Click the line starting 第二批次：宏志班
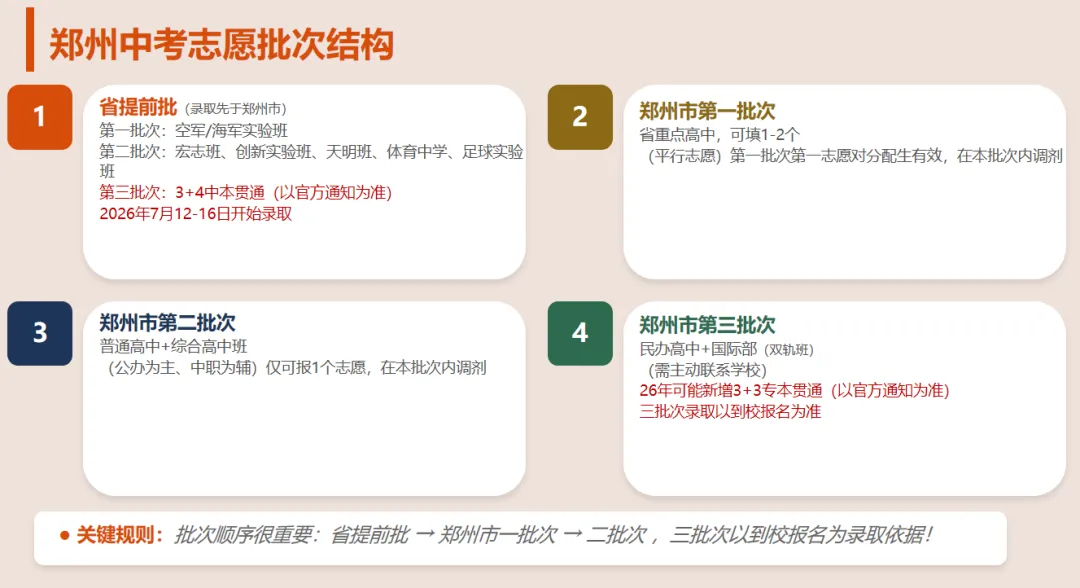This screenshot has height=588, width=1080. (x=311, y=161)
